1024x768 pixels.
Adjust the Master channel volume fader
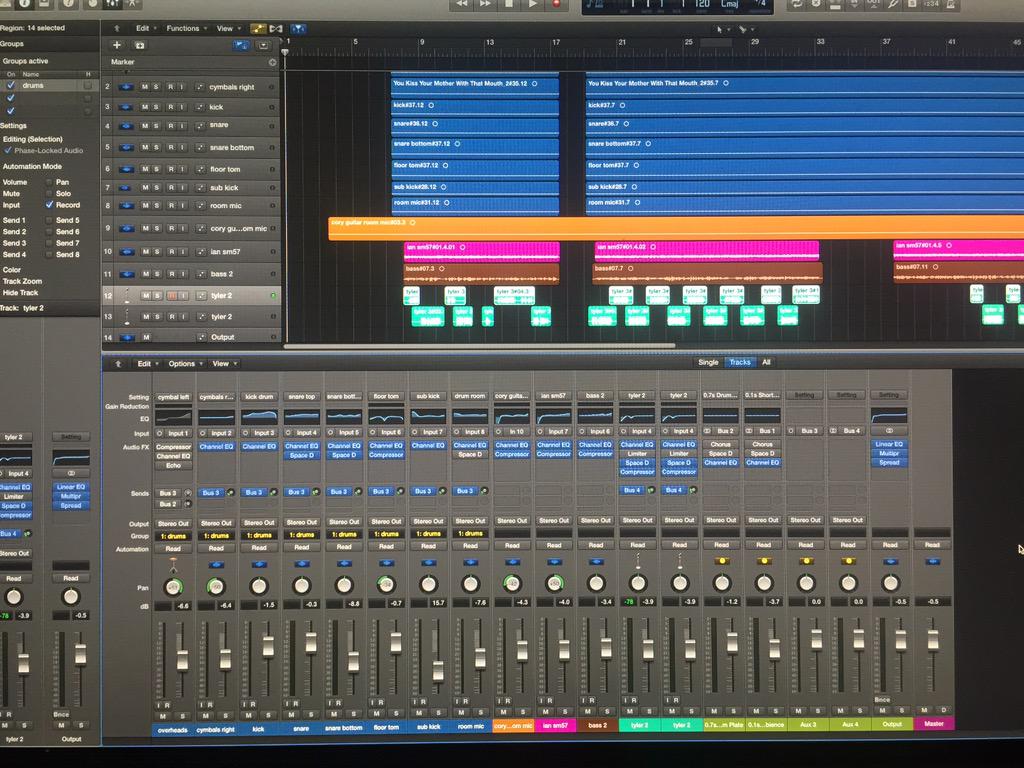point(933,641)
